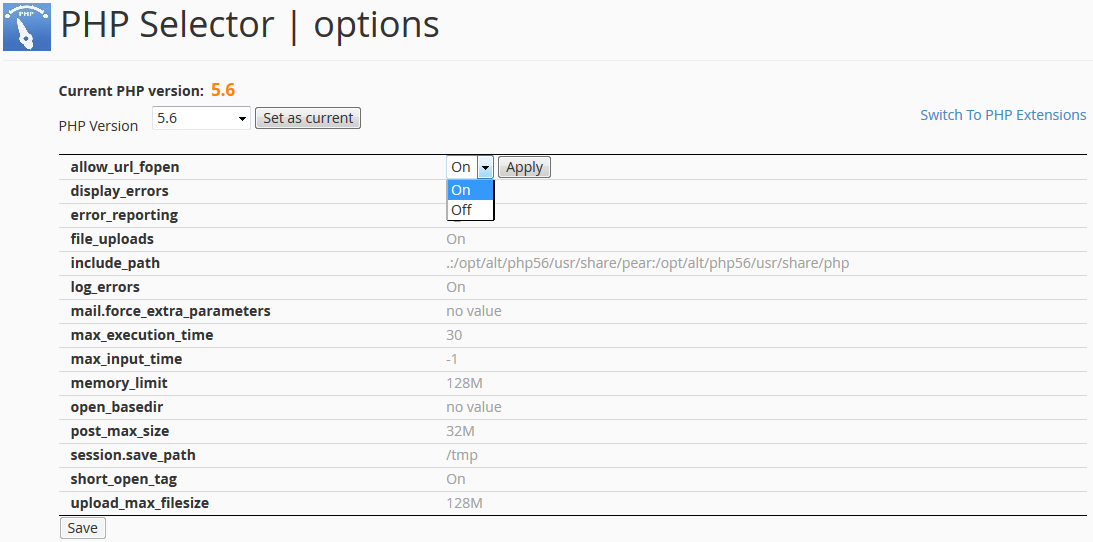This screenshot has width=1093, height=542.
Task: Change the post_max_size 32M value
Action: 460,431
